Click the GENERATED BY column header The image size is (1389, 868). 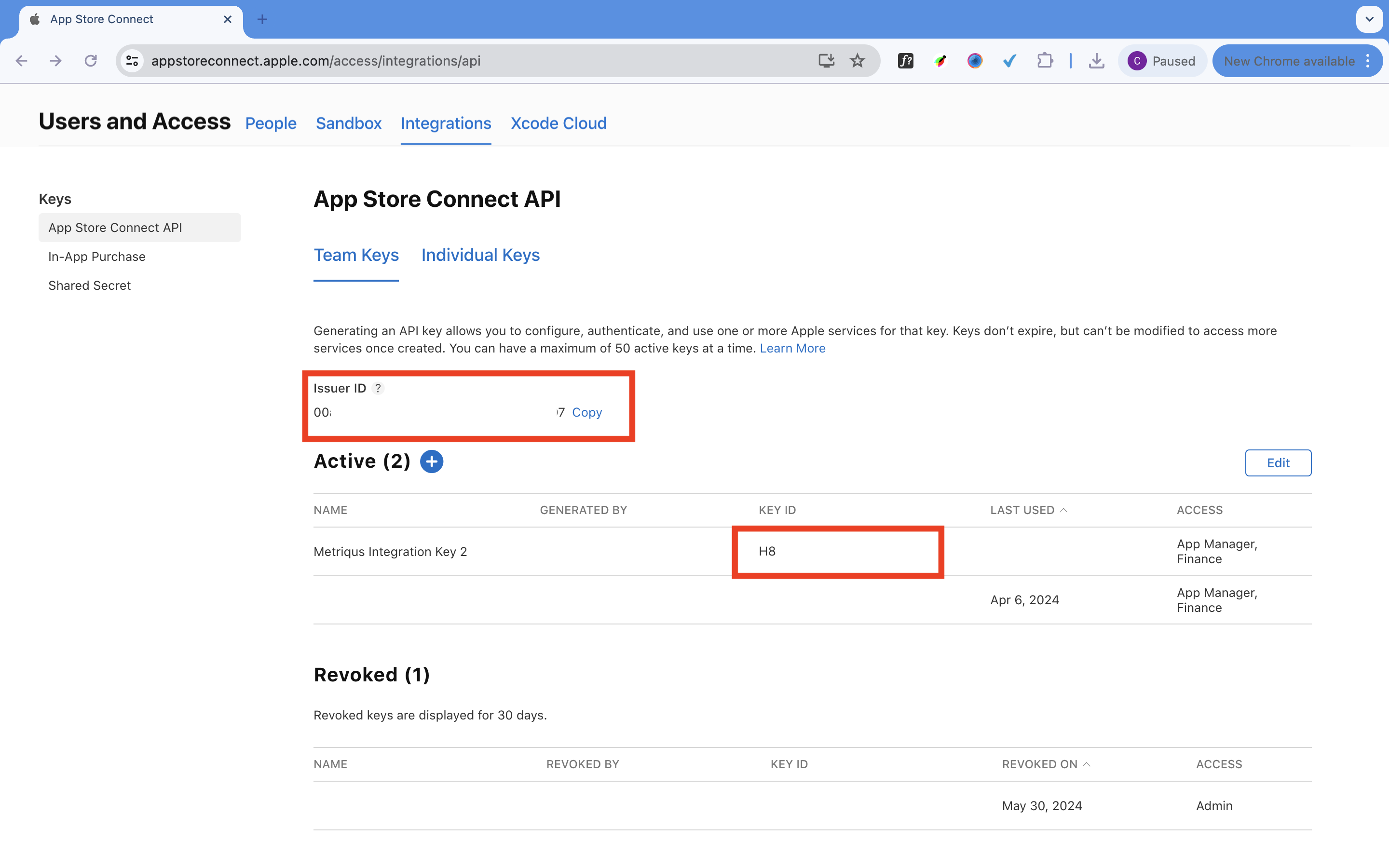[x=583, y=510]
